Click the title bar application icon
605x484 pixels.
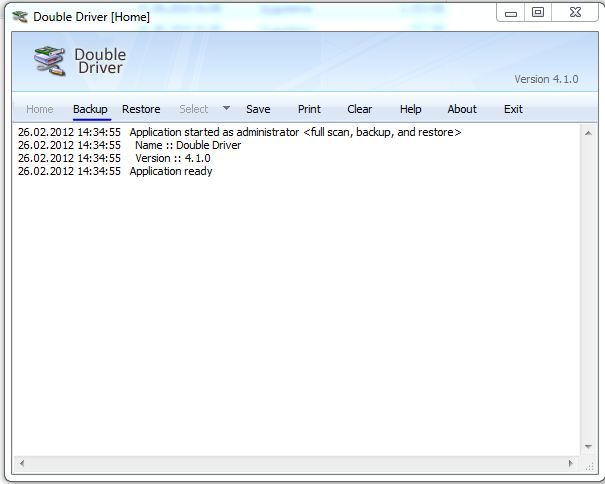tap(20, 16)
